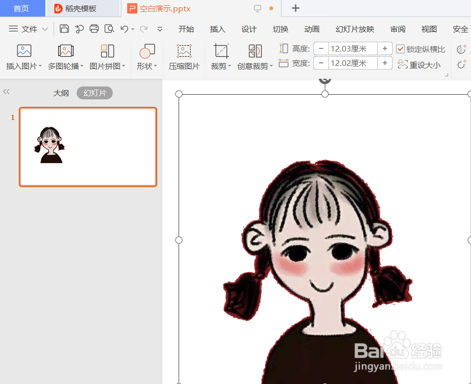Open the 幻灯片放映 (Slide Show) ribbon tab

tap(355, 29)
